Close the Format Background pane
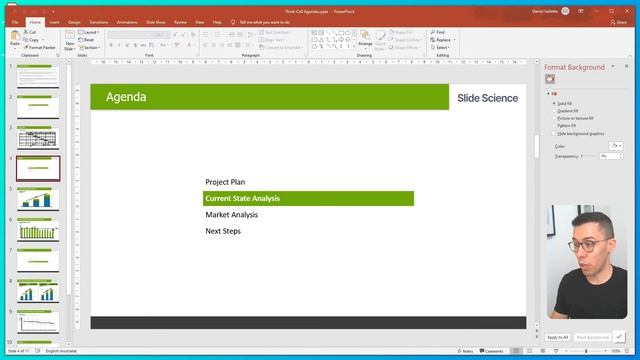640x360 pixels. click(x=627, y=66)
